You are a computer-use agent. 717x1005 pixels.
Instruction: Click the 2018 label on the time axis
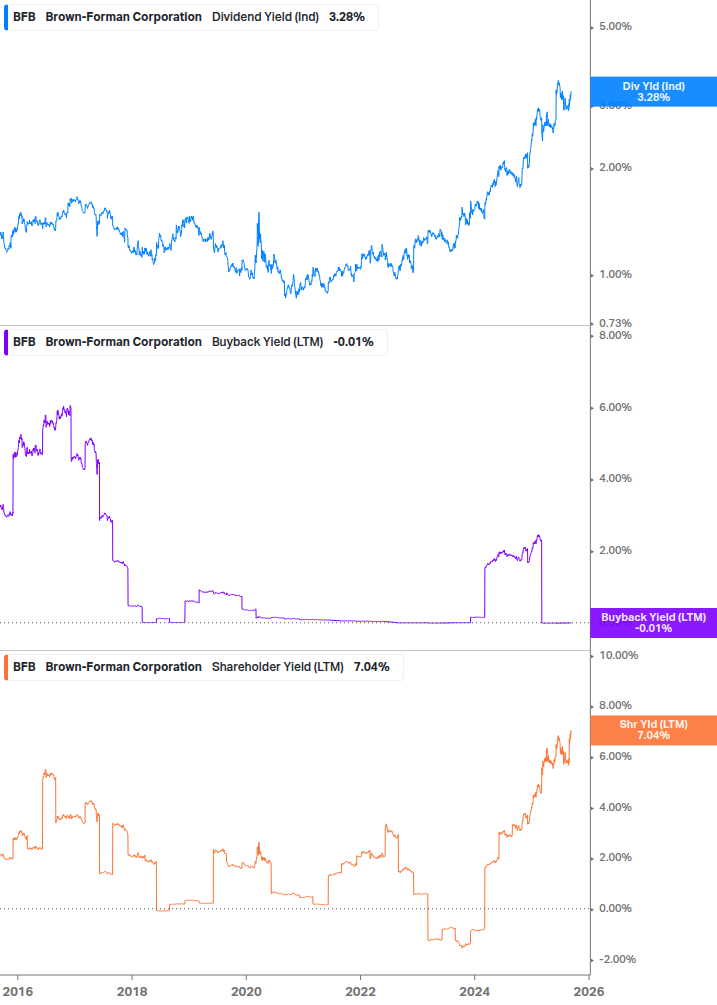(x=132, y=992)
